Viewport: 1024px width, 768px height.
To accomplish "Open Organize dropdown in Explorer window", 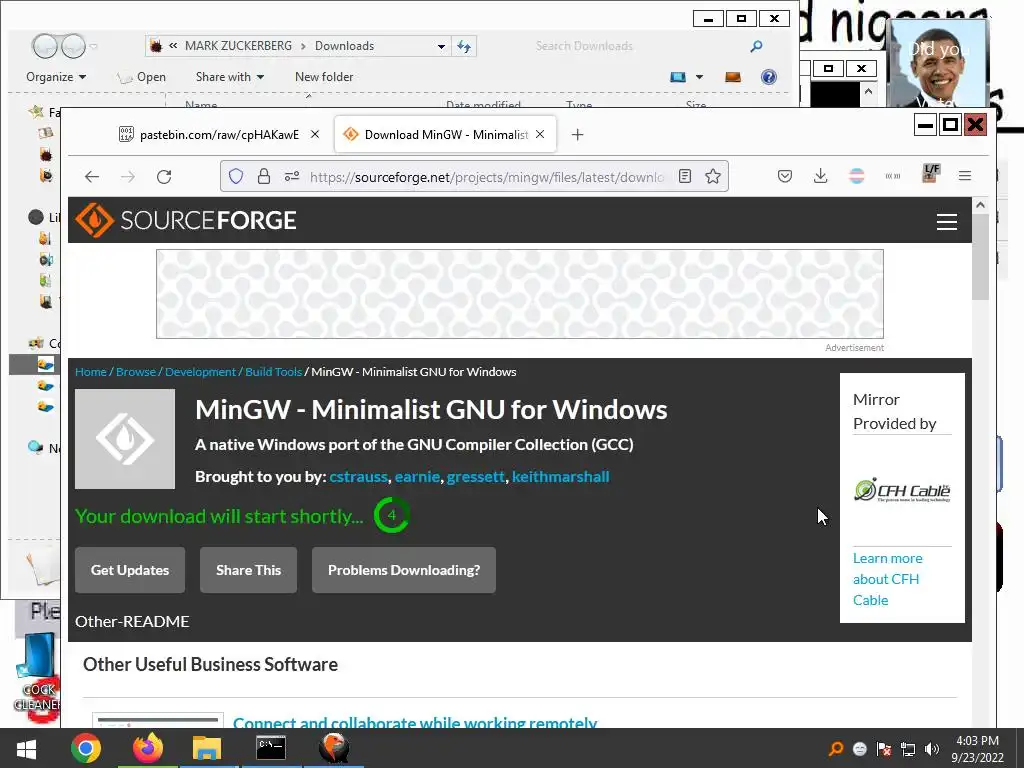I will point(56,77).
